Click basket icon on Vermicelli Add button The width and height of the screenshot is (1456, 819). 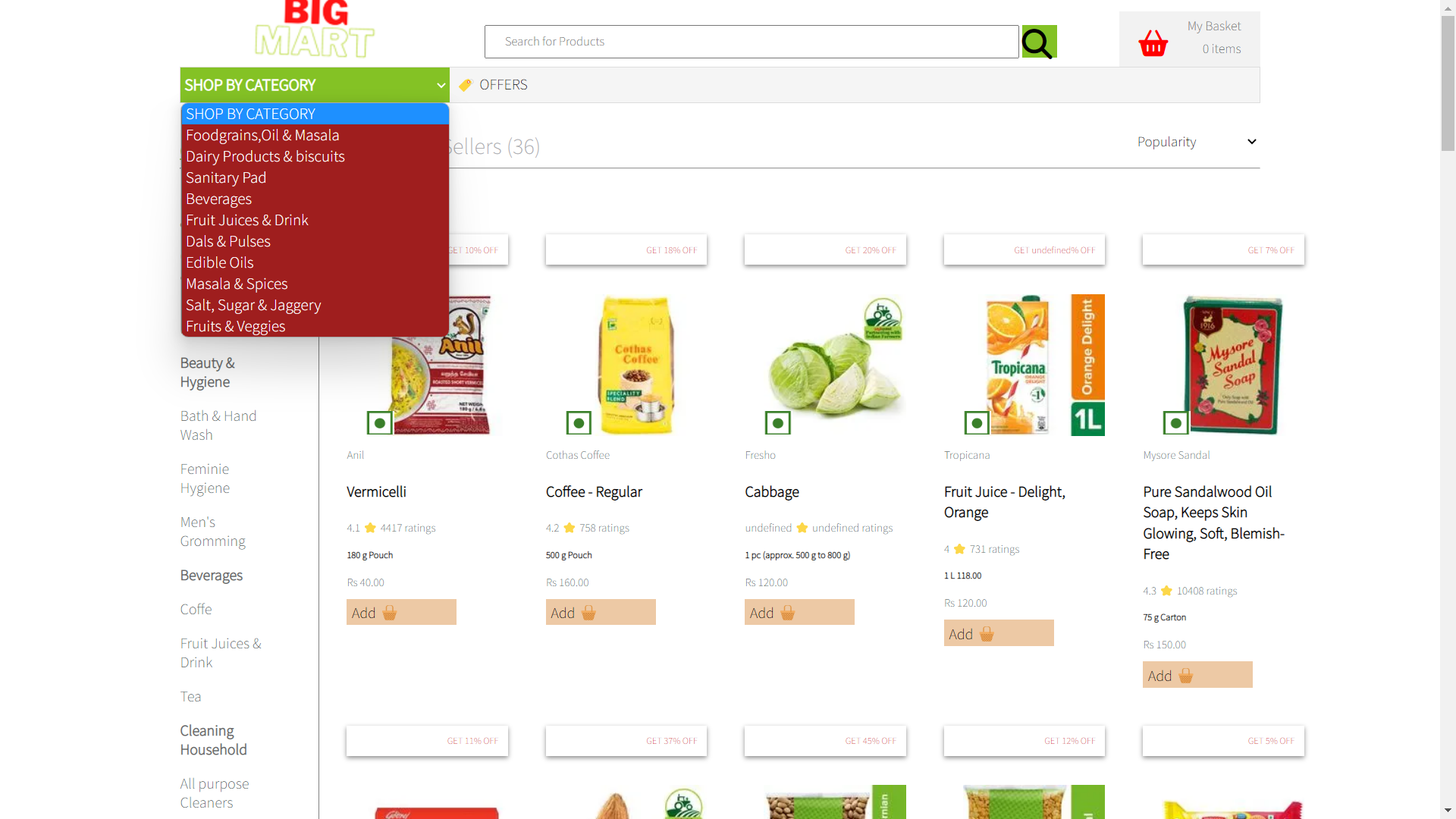(x=390, y=613)
